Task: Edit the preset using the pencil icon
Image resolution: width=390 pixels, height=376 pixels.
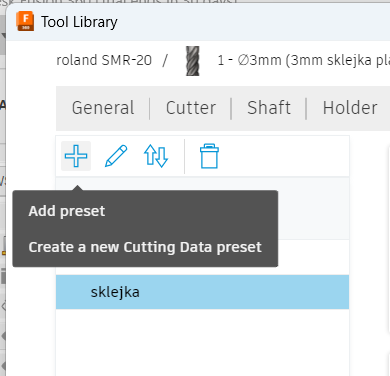Action: pos(116,156)
